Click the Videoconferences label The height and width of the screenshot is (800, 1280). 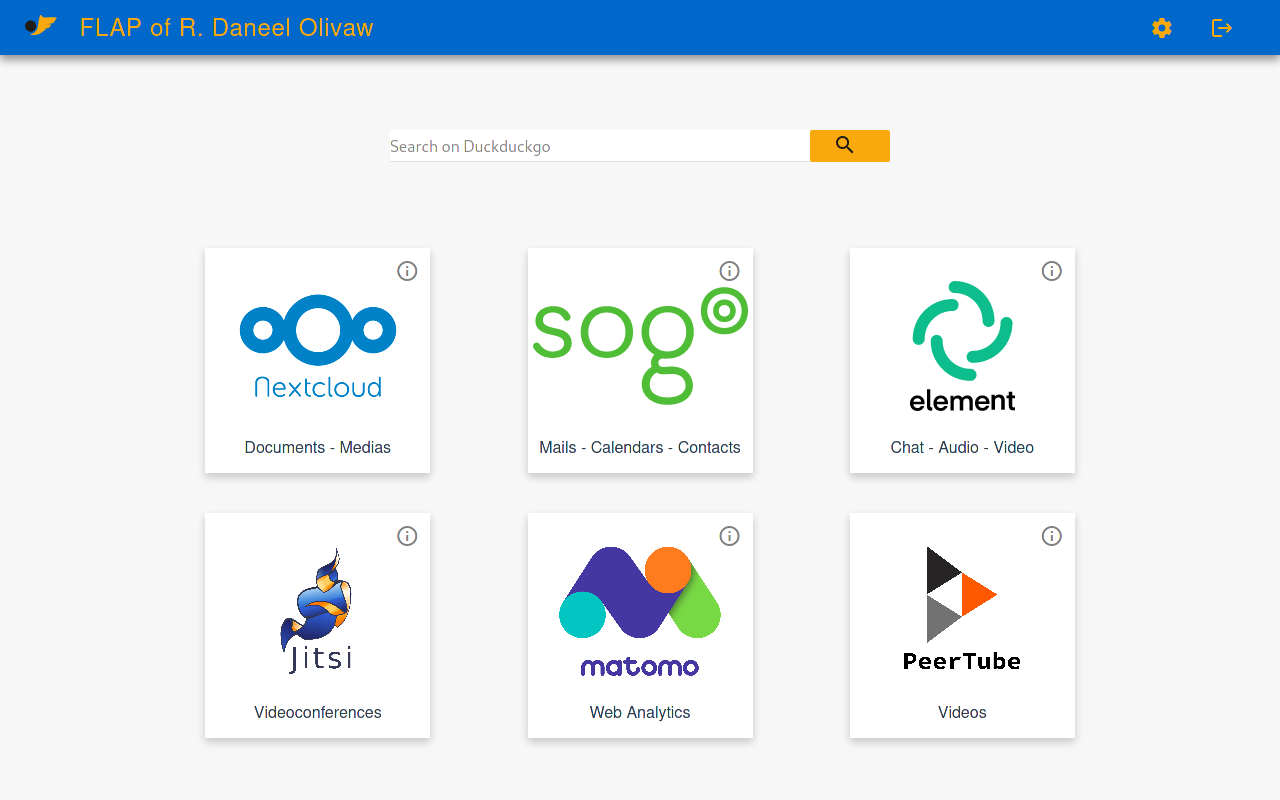318,712
